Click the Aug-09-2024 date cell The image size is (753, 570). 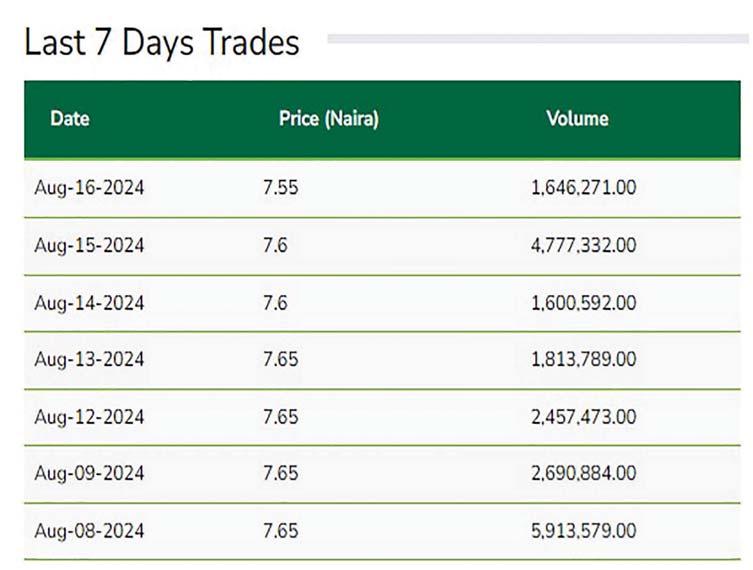pyautogui.click(x=89, y=473)
